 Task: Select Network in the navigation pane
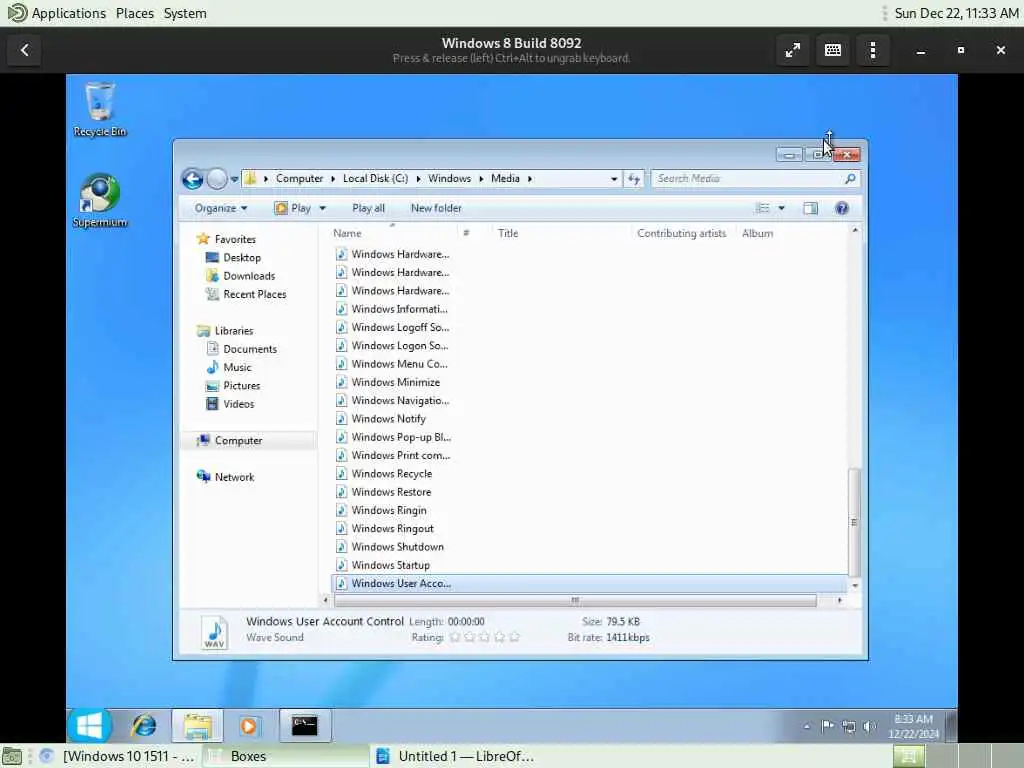[x=234, y=477]
